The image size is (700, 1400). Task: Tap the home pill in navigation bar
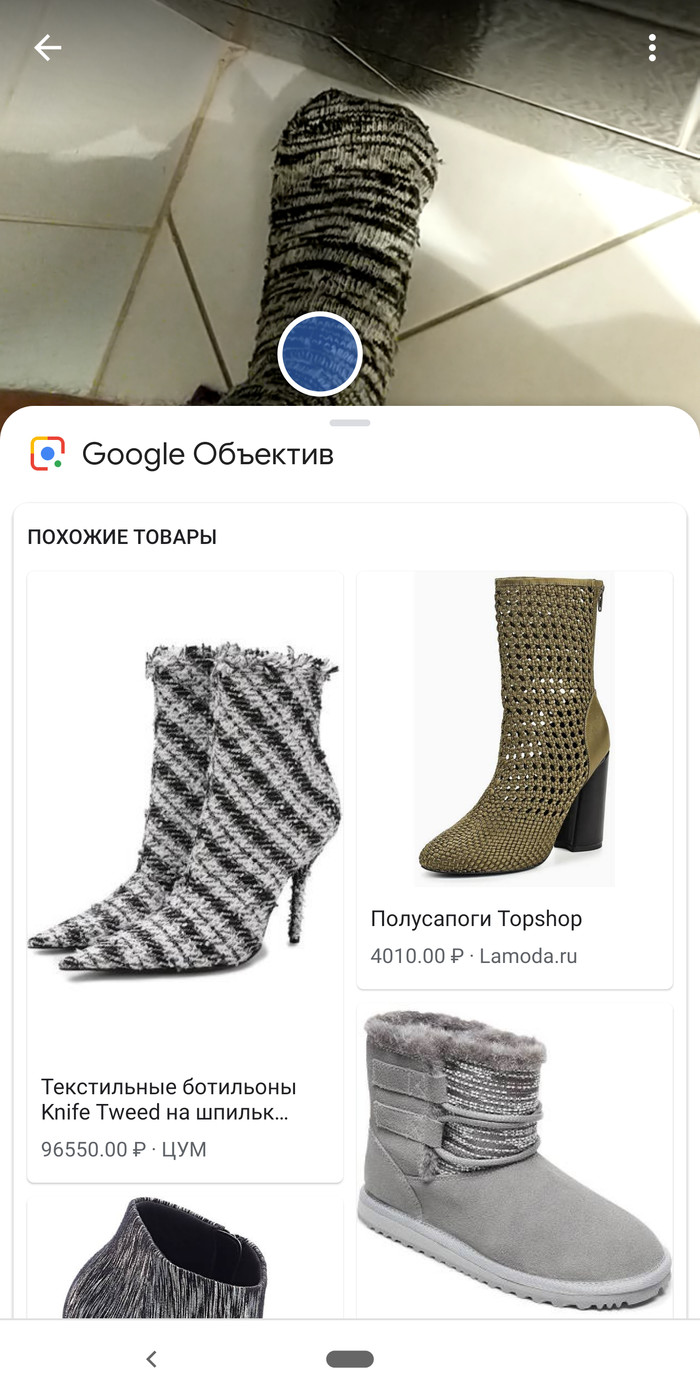pos(350,1359)
